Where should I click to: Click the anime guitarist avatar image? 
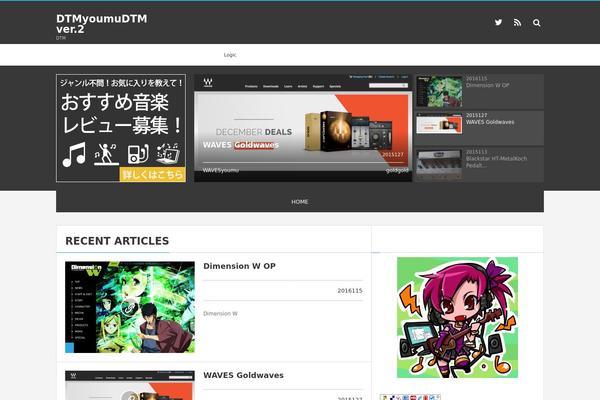point(457,317)
